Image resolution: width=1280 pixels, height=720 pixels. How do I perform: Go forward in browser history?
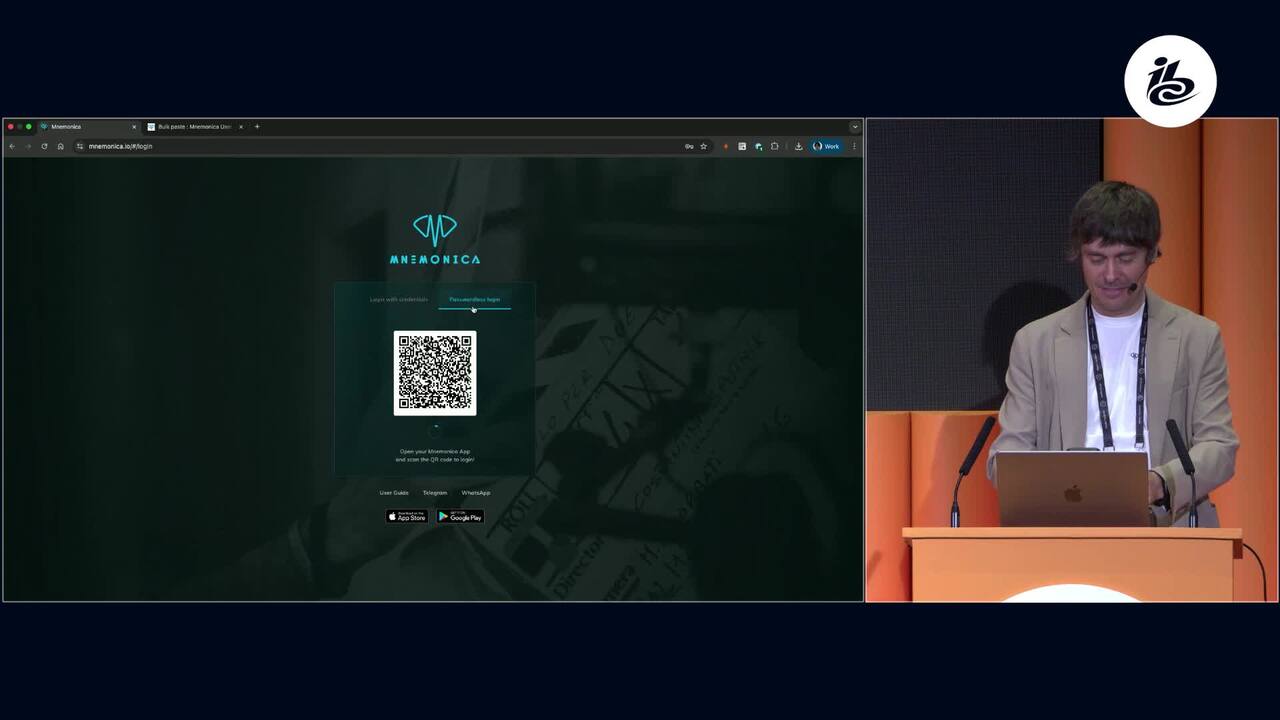(x=28, y=146)
